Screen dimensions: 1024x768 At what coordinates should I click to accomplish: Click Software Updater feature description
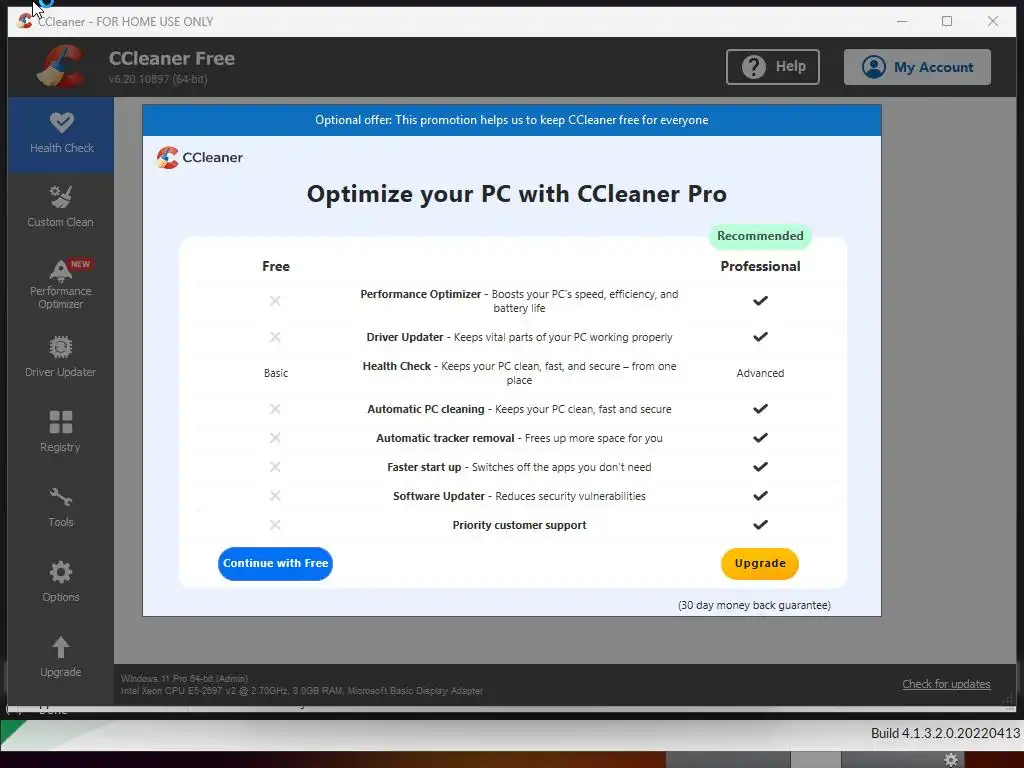pyautogui.click(x=519, y=496)
